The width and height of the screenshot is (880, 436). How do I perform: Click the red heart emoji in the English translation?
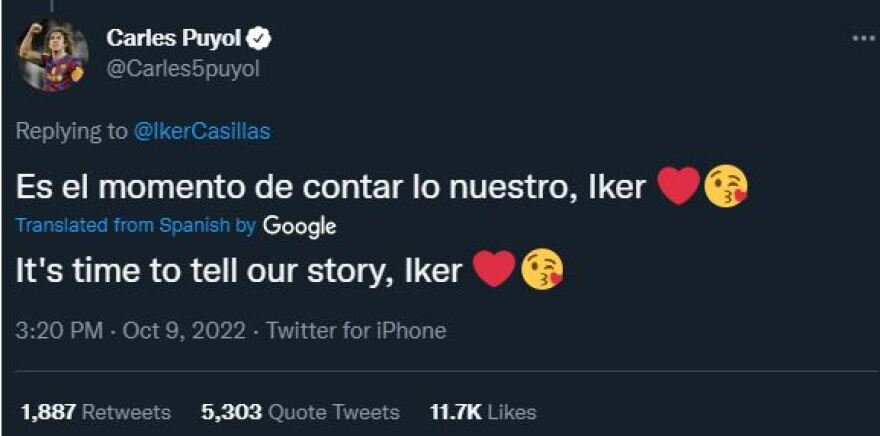click(x=494, y=269)
